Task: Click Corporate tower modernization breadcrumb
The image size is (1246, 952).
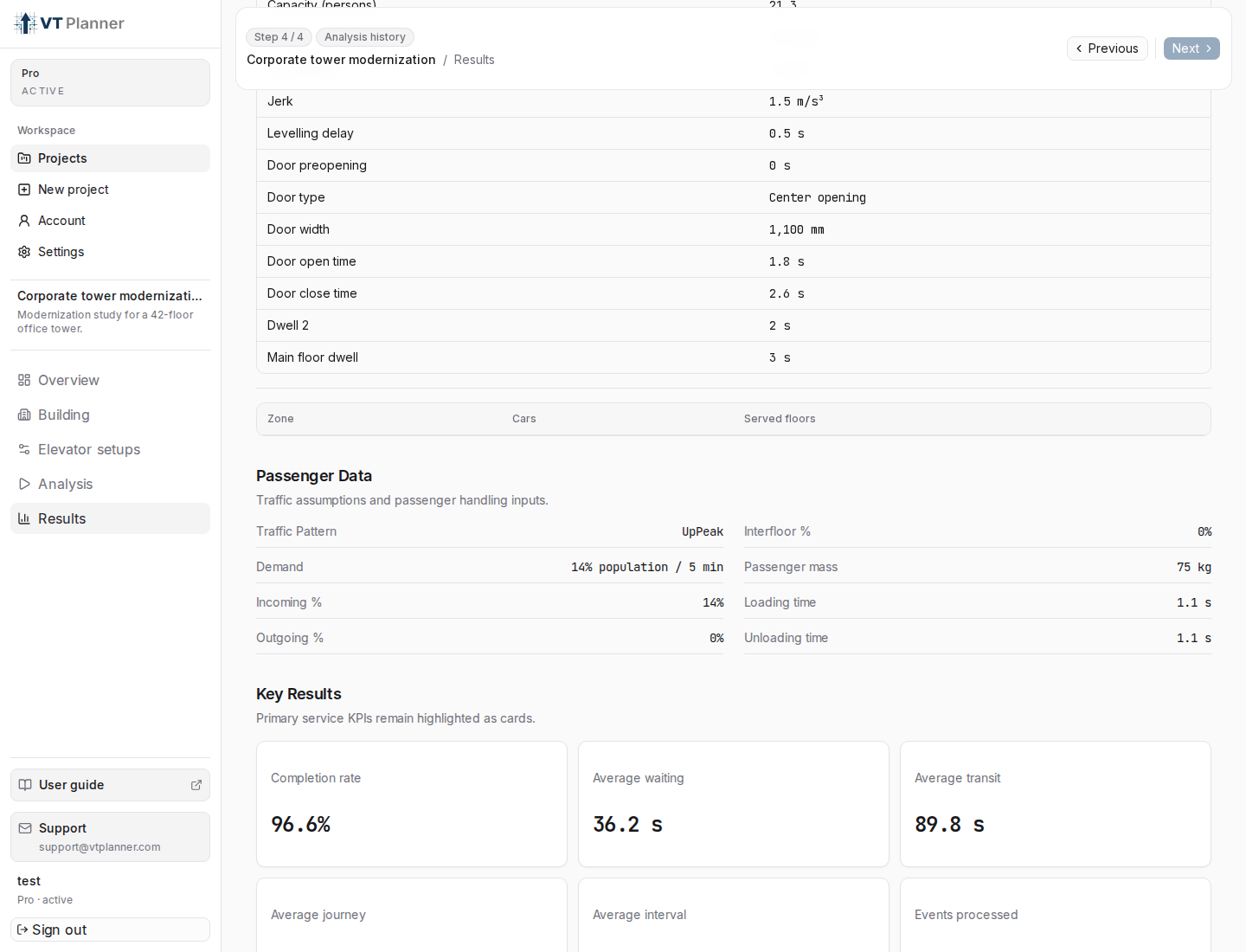Action: (341, 60)
